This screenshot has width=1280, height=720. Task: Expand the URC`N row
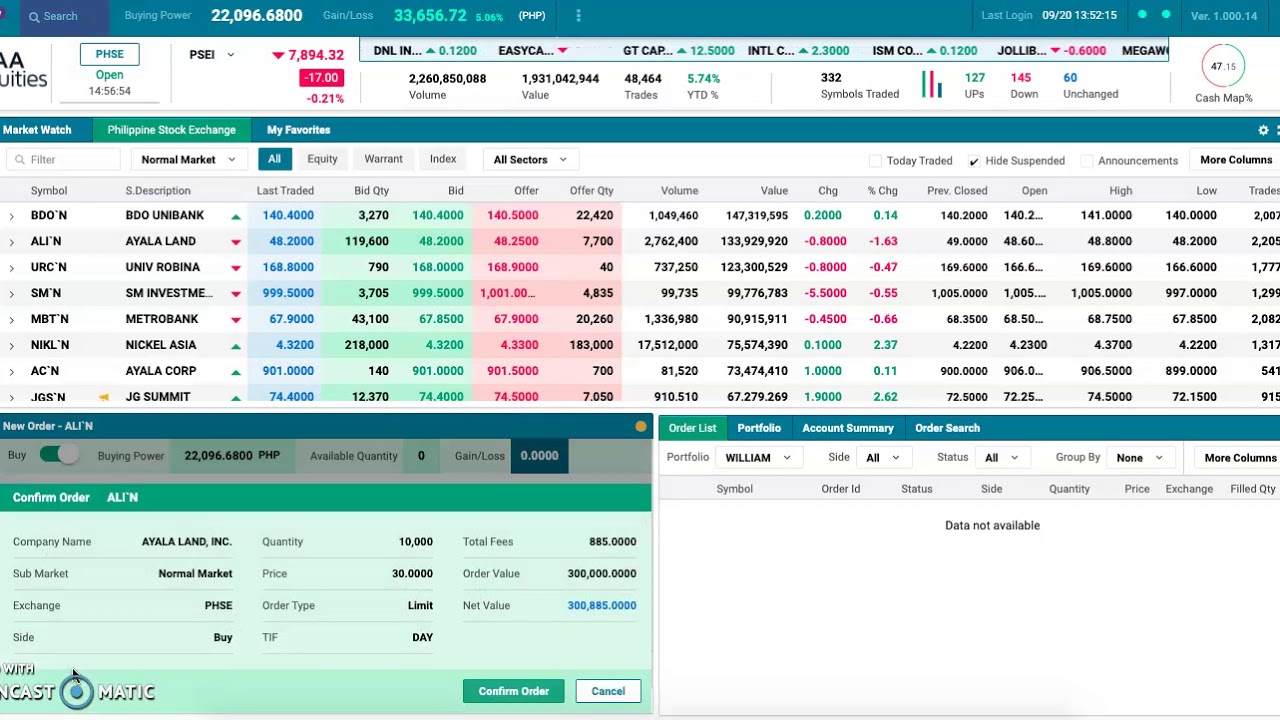tap(11, 268)
